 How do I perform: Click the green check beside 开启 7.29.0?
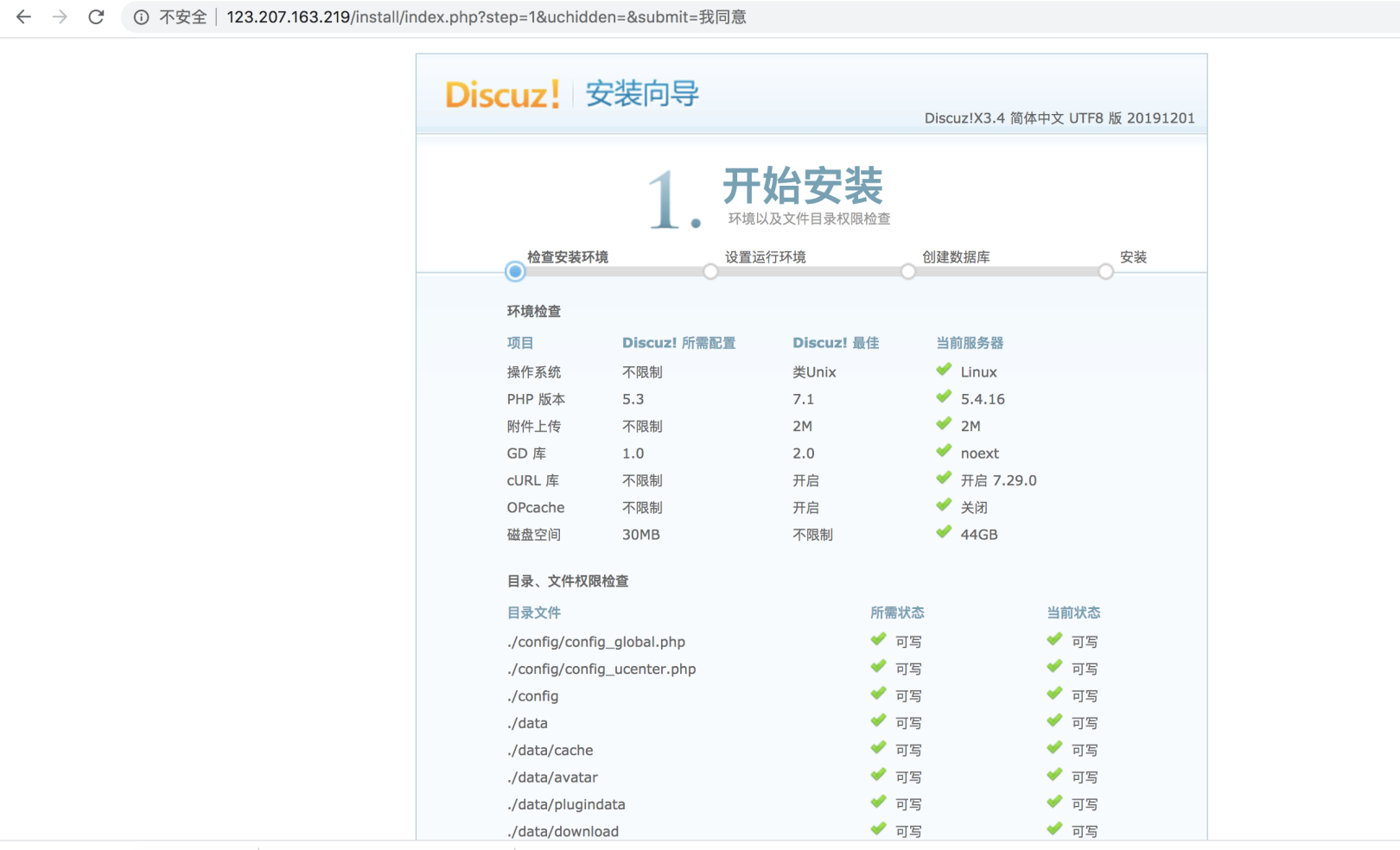(944, 478)
